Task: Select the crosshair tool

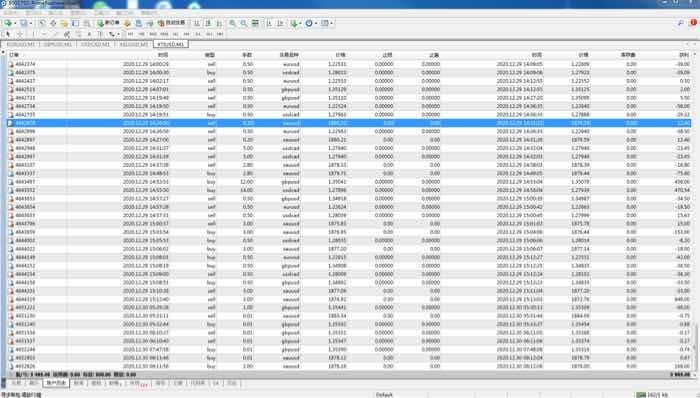Action: pos(20,34)
